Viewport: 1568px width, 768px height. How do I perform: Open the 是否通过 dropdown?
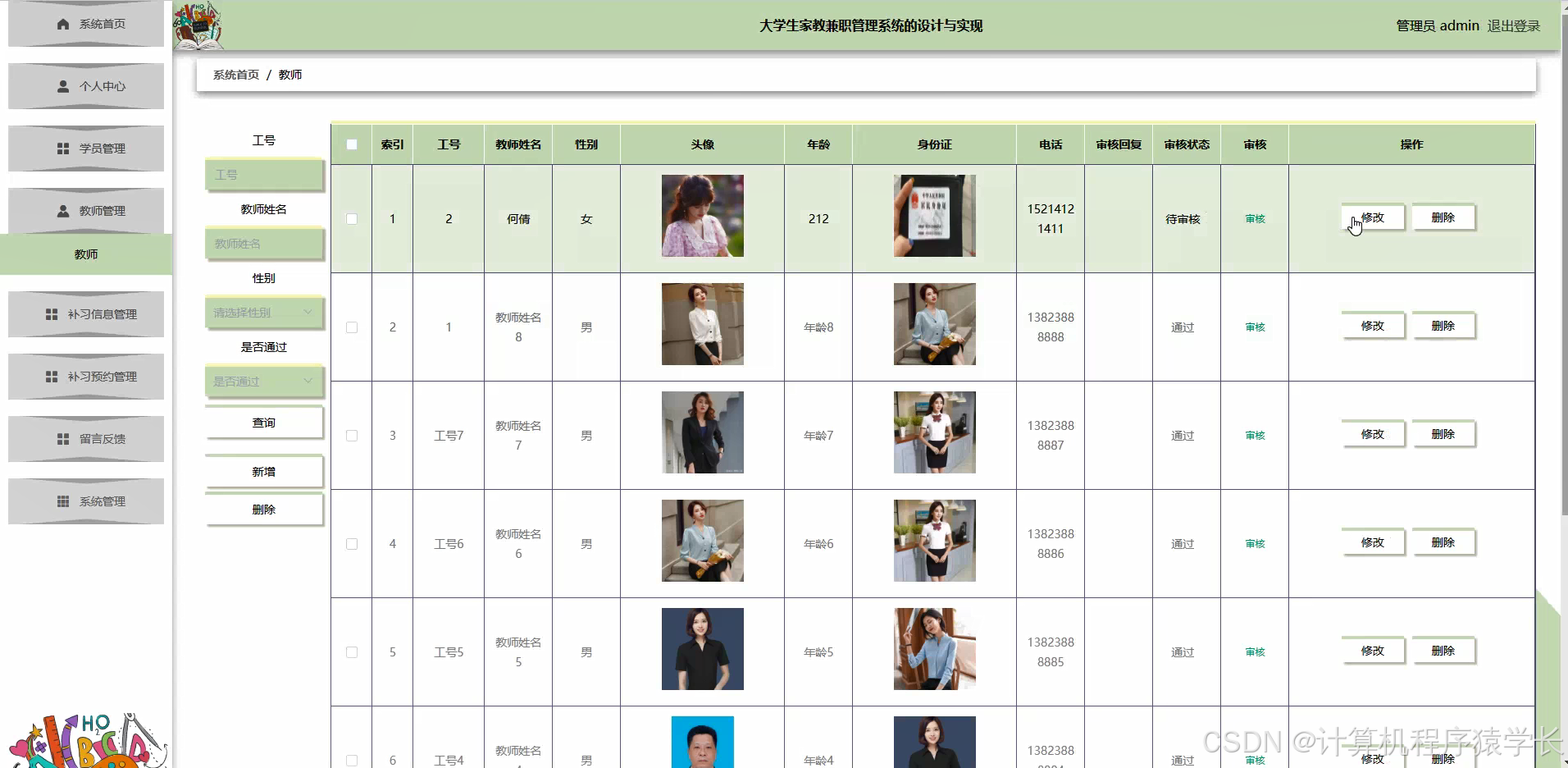point(264,382)
